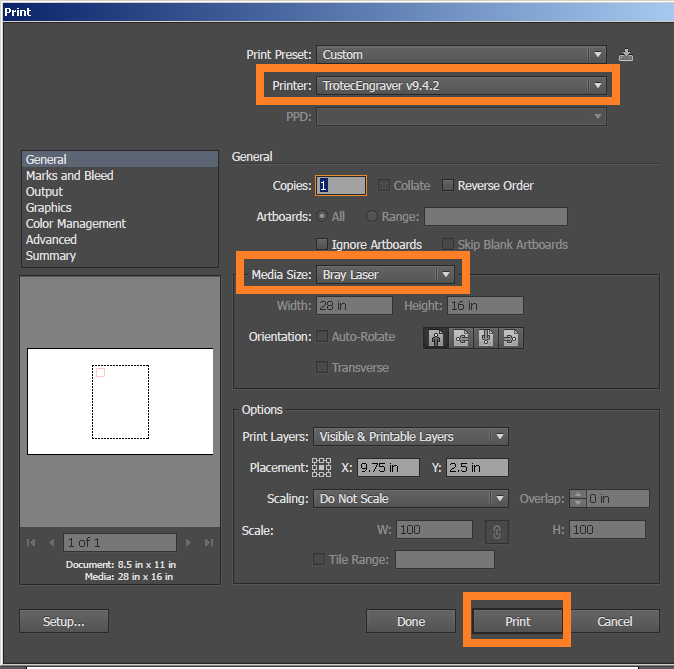Select Summary in the options list
Screen dimensions: 674x669
(x=120, y=256)
